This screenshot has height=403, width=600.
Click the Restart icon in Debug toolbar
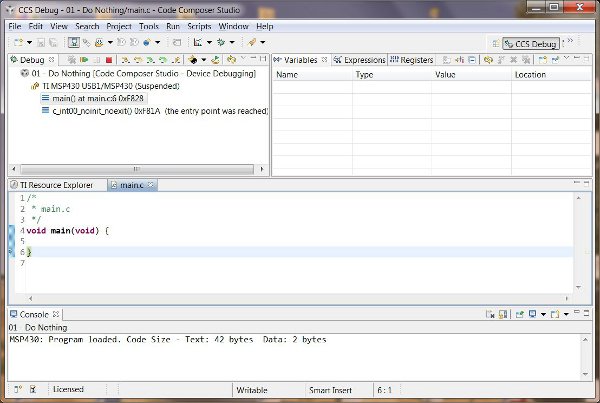coord(215,60)
